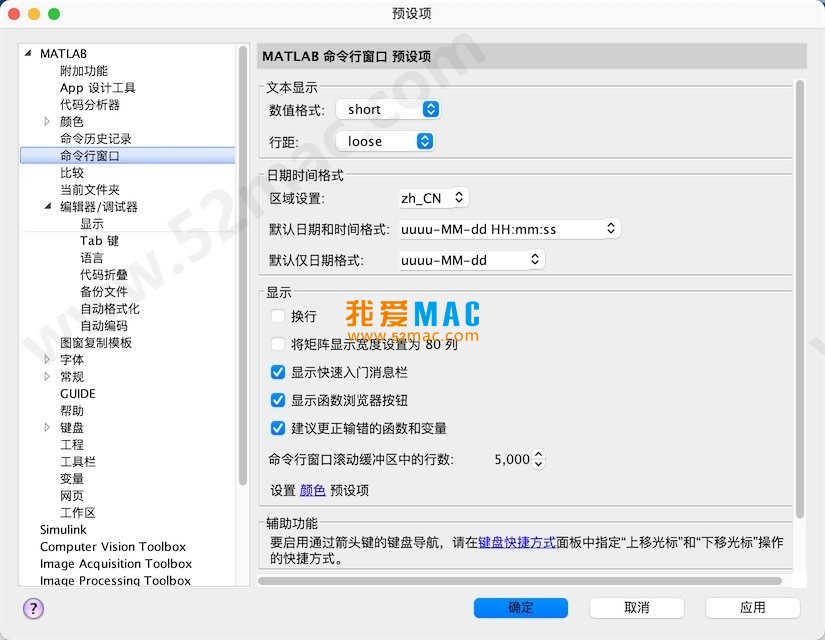Open the 数值格式 short dropdown
Screen dimensions: 825x640
[x=388, y=109]
